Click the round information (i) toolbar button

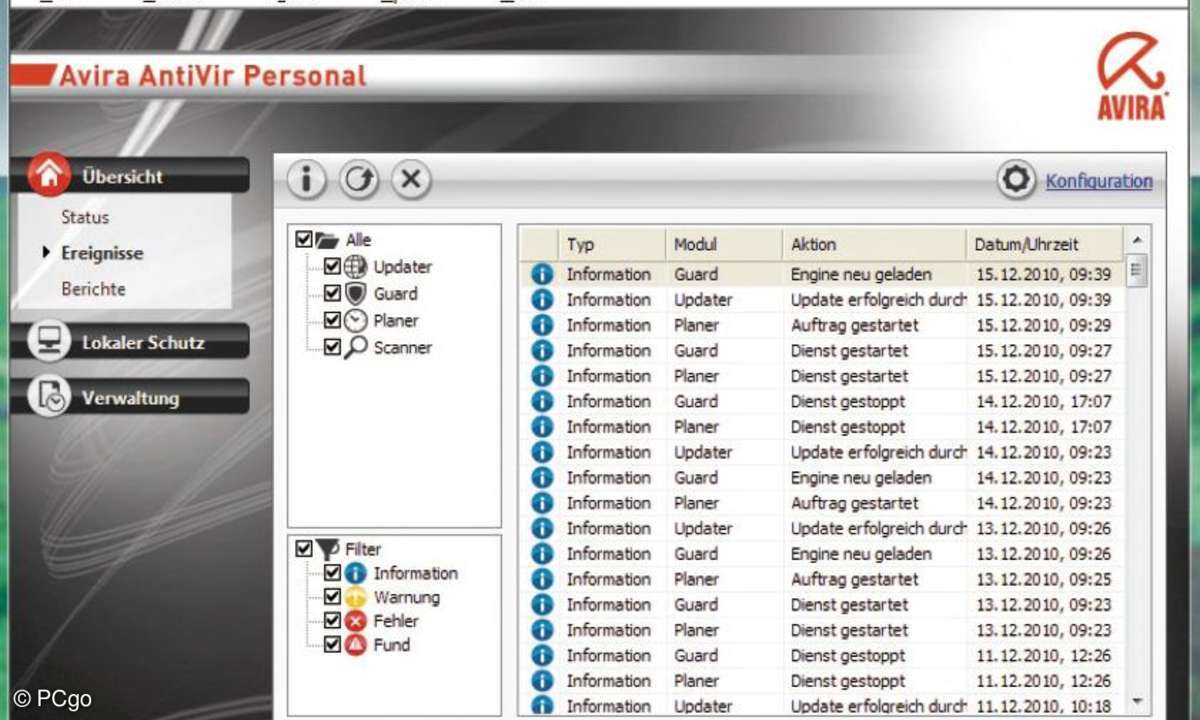(307, 180)
